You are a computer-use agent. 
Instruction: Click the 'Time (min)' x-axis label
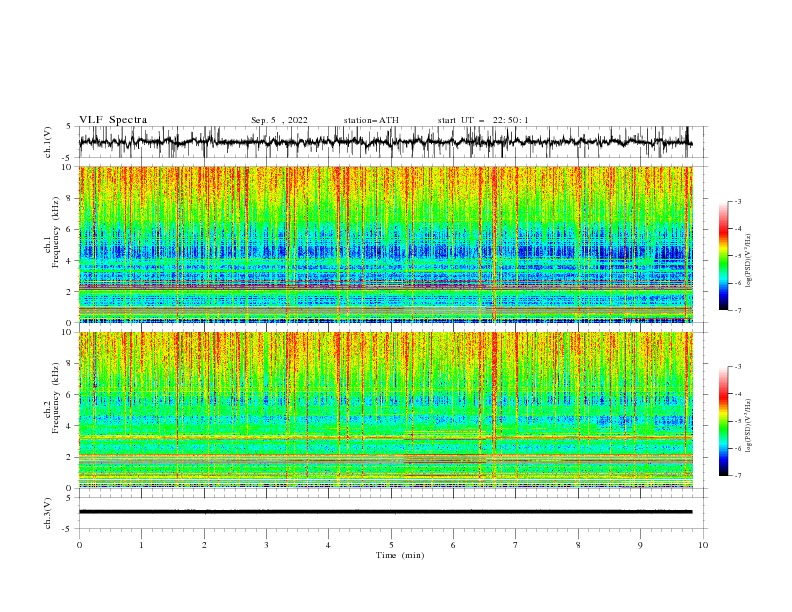click(400, 555)
